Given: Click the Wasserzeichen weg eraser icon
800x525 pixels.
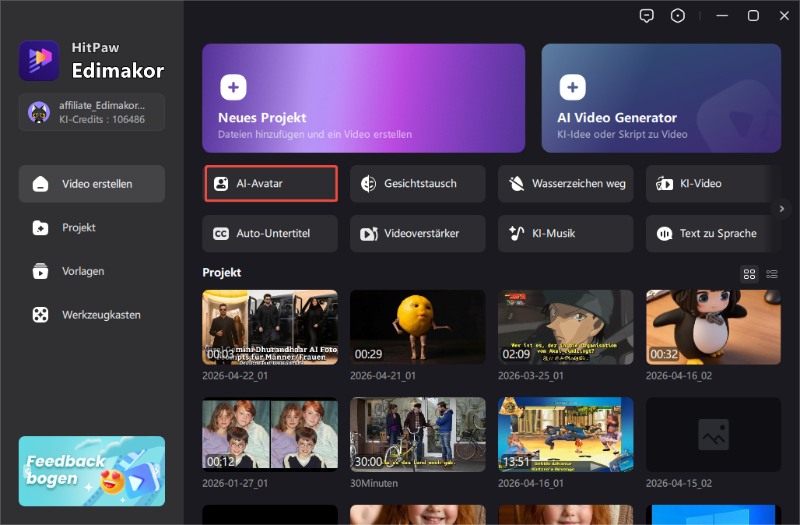Looking at the screenshot, I should 516,184.
